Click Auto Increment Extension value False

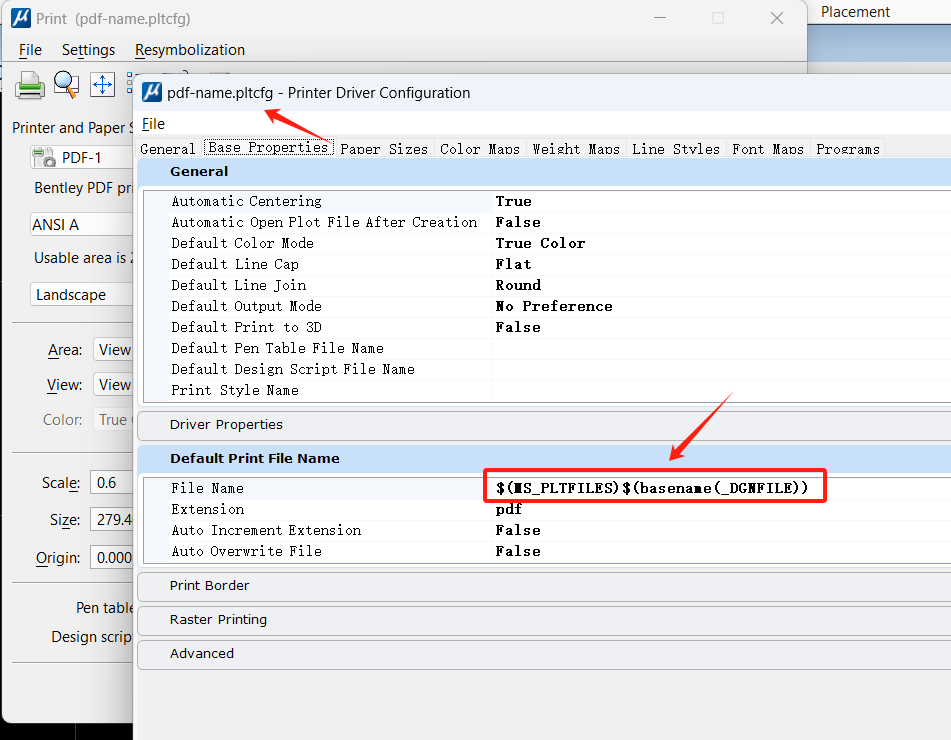(x=517, y=530)
